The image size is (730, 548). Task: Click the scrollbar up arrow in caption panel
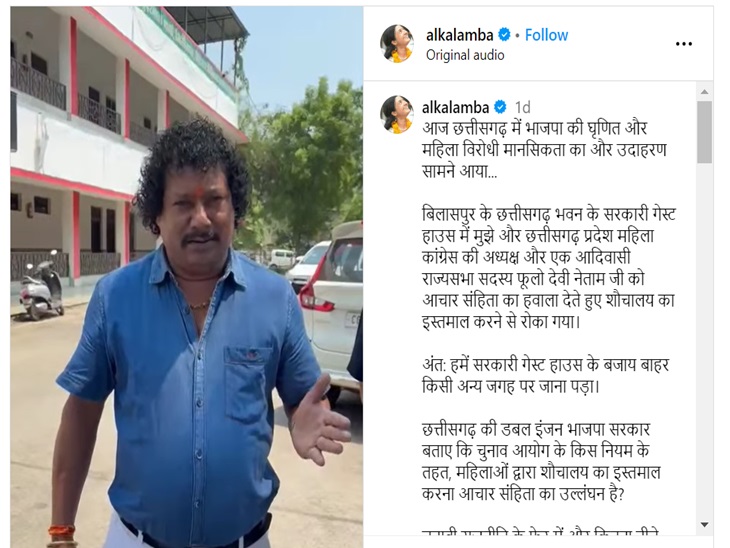tap(704, 92)
